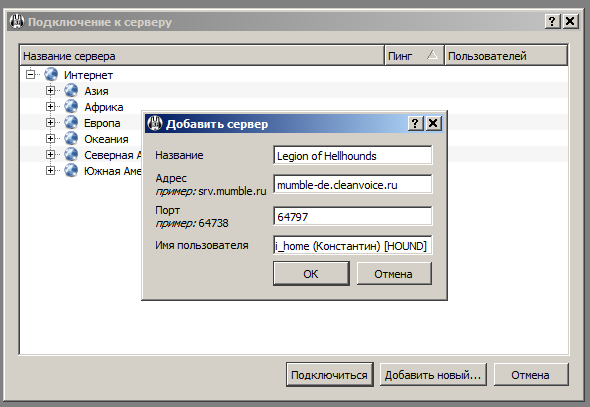Click the Название сервера column header
Viewport: 590px width, 407px height.
(202, 56)
